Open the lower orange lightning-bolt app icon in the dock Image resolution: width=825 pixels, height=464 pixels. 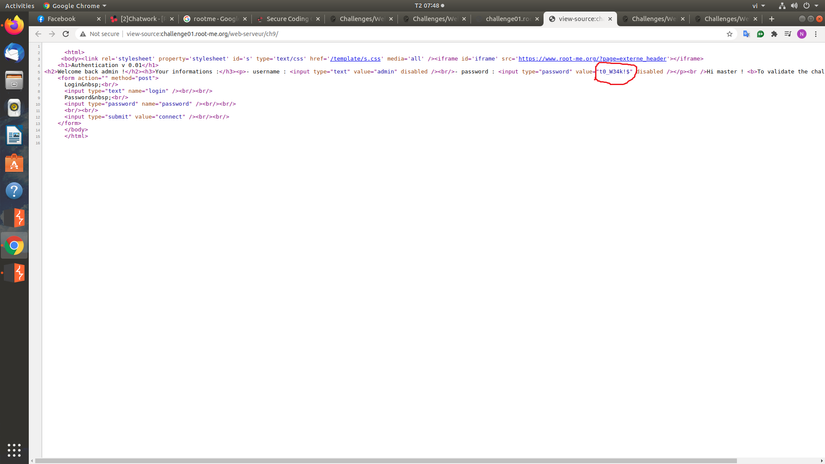[14, 273]
